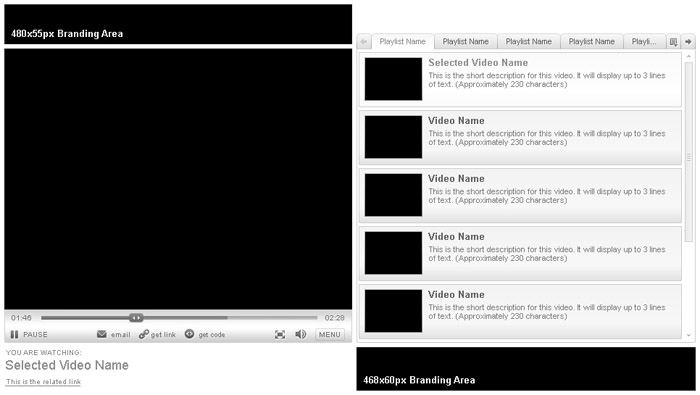700x395 pixels.
Task: Open the MENU button in the player
Action: click(x=330, y=334)
